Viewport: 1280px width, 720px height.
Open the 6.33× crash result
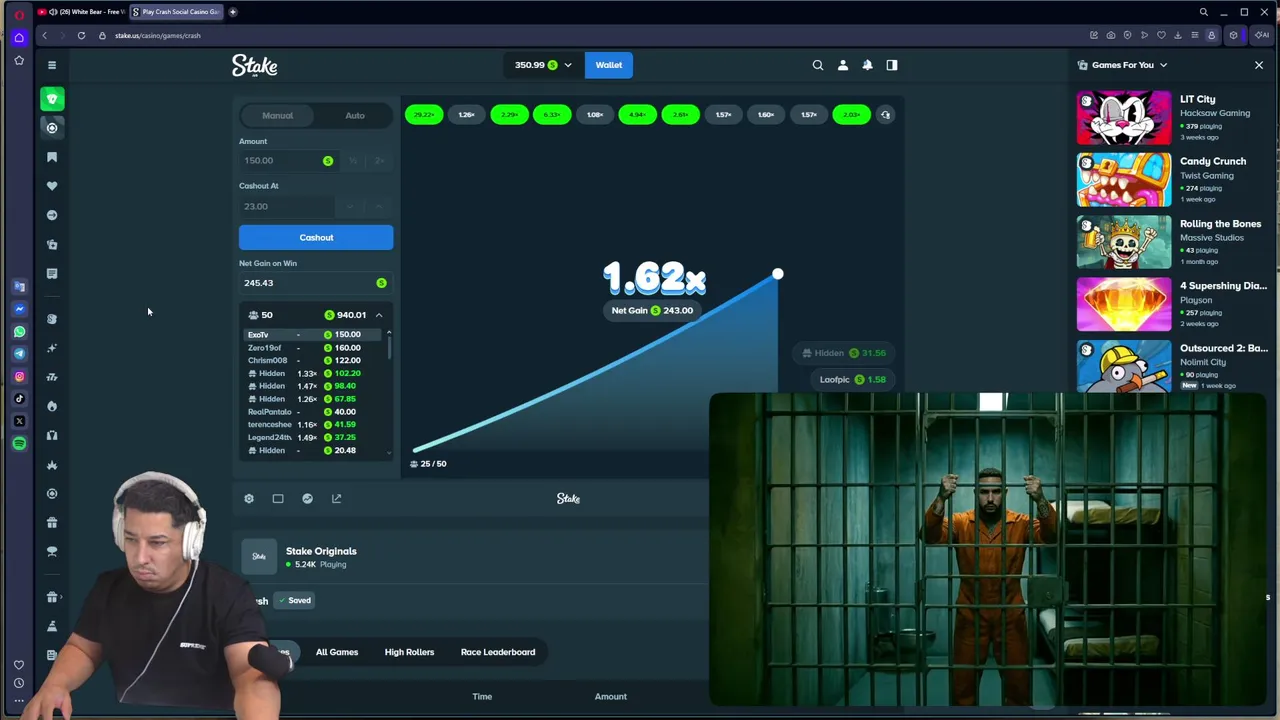pos(552,115)
